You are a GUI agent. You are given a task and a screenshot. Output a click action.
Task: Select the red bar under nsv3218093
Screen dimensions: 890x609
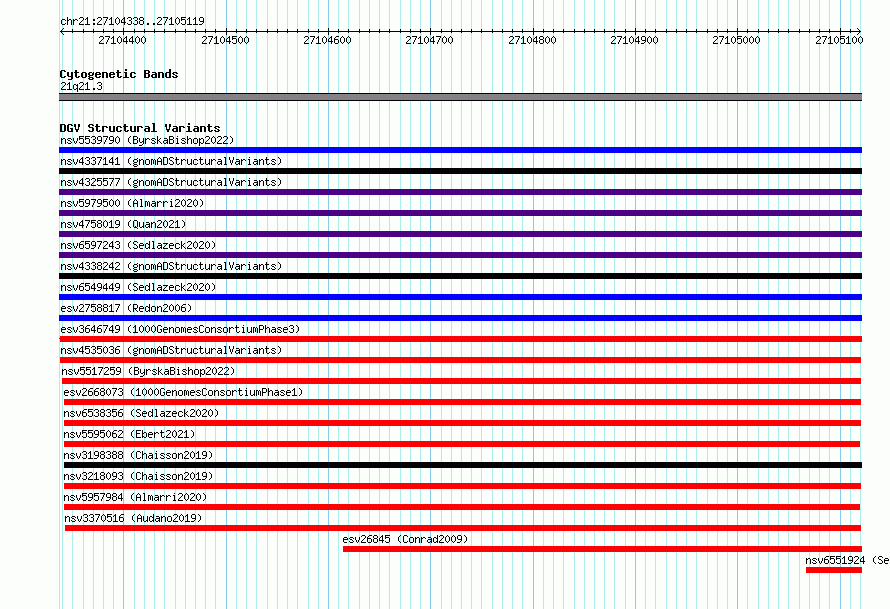[462, 486]
